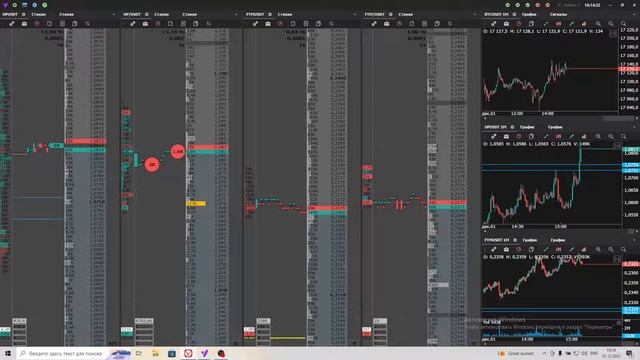Select FTMUSDT 1m chart tab
The image size is (640, 360).
pos(497,240)
